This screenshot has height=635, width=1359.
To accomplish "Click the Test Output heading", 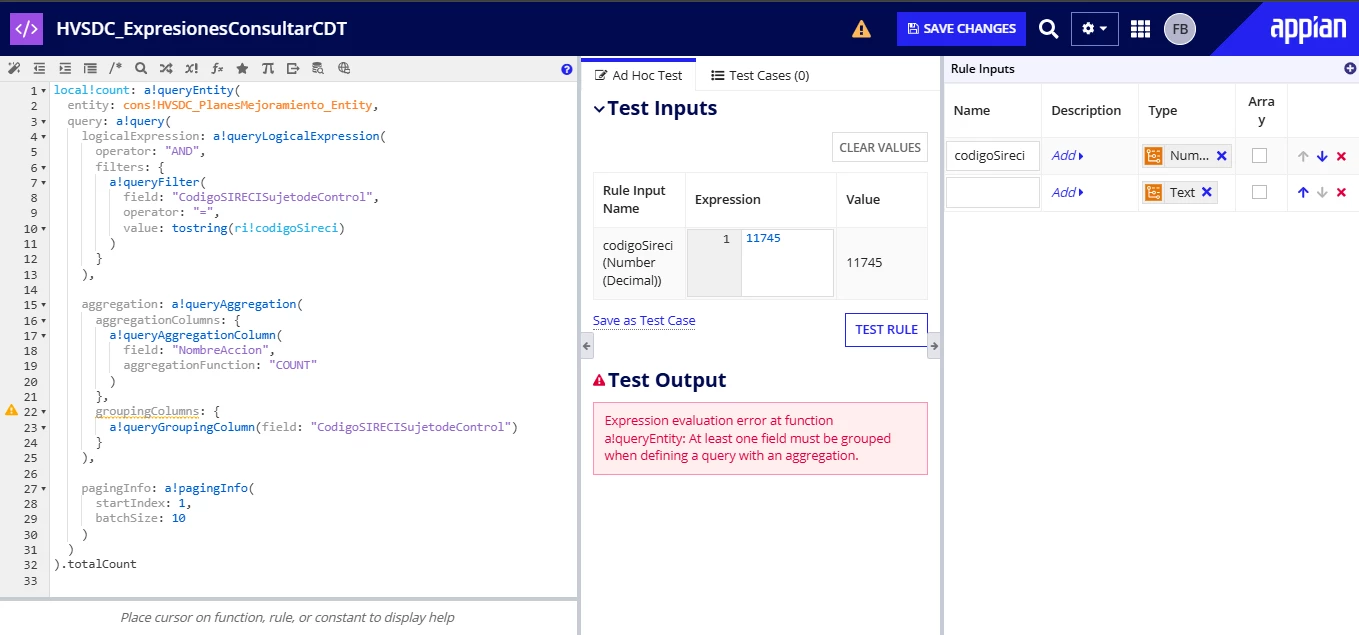I will pos(667,380).
